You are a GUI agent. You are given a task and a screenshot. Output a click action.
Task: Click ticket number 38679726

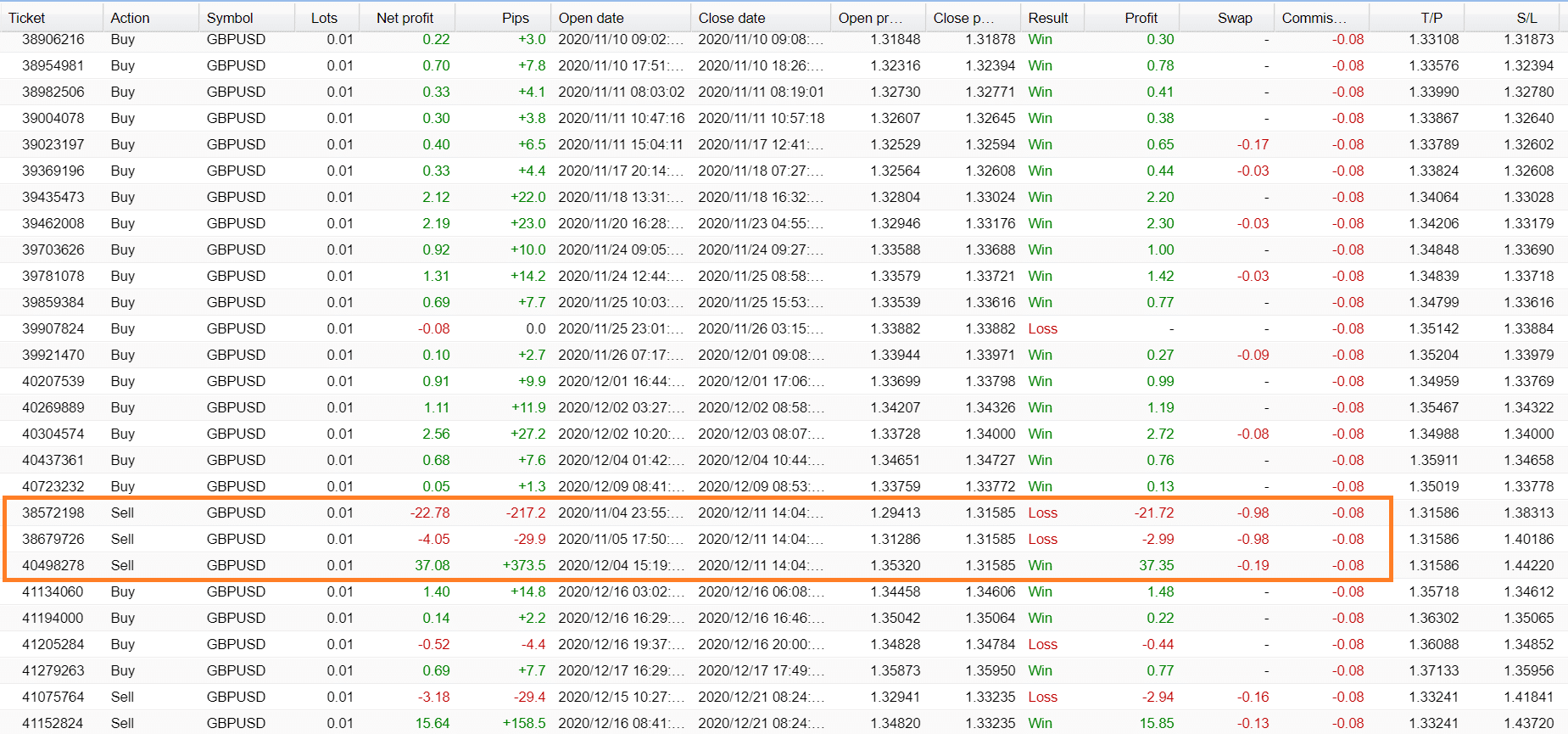(x=53, y=539)
